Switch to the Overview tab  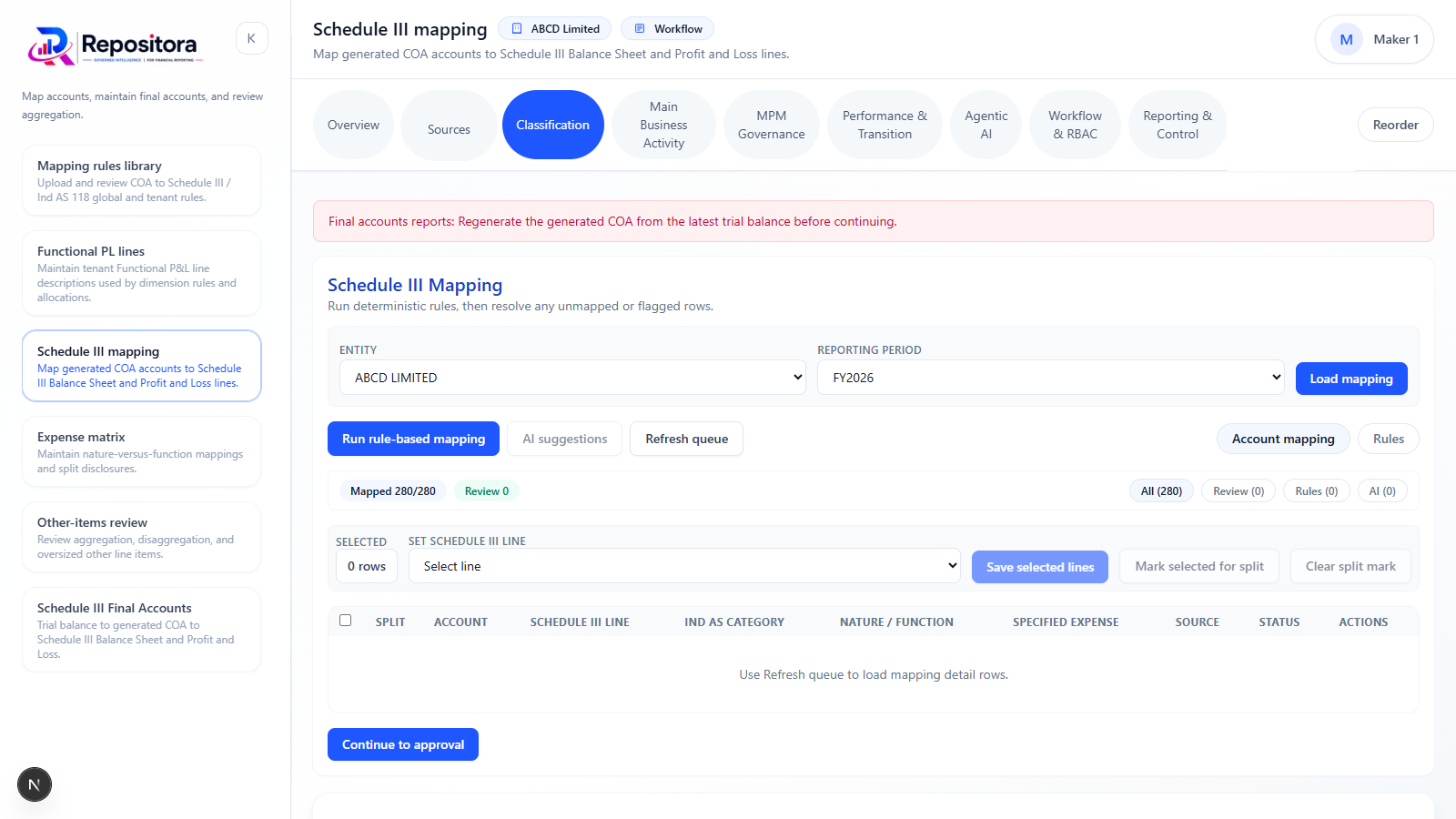(353, 125)
